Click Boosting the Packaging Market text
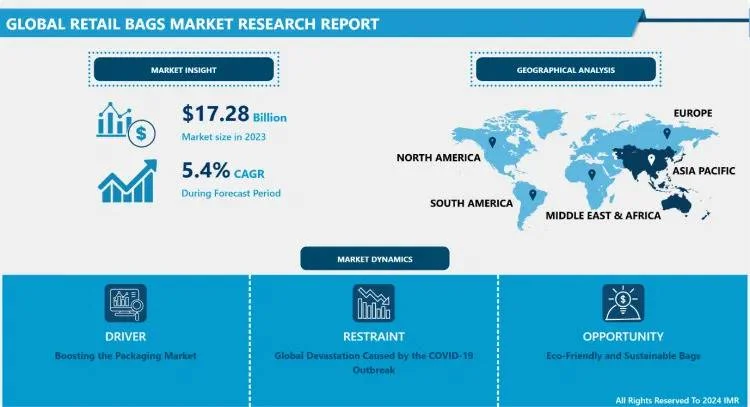 point(125,356)
